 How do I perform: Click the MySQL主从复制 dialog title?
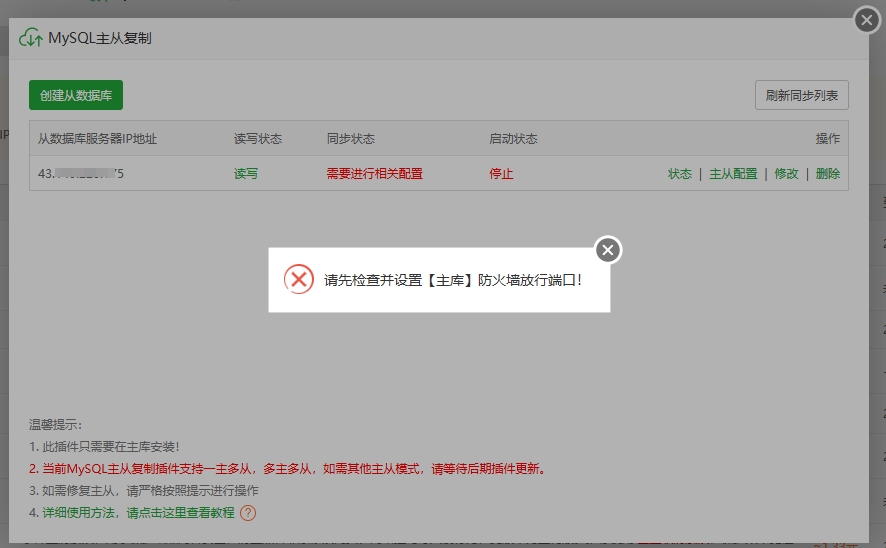100,38
